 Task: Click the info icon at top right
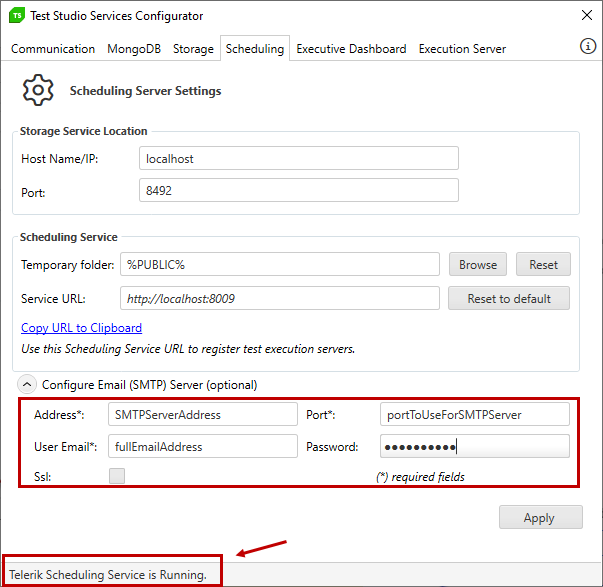(588, 46)
